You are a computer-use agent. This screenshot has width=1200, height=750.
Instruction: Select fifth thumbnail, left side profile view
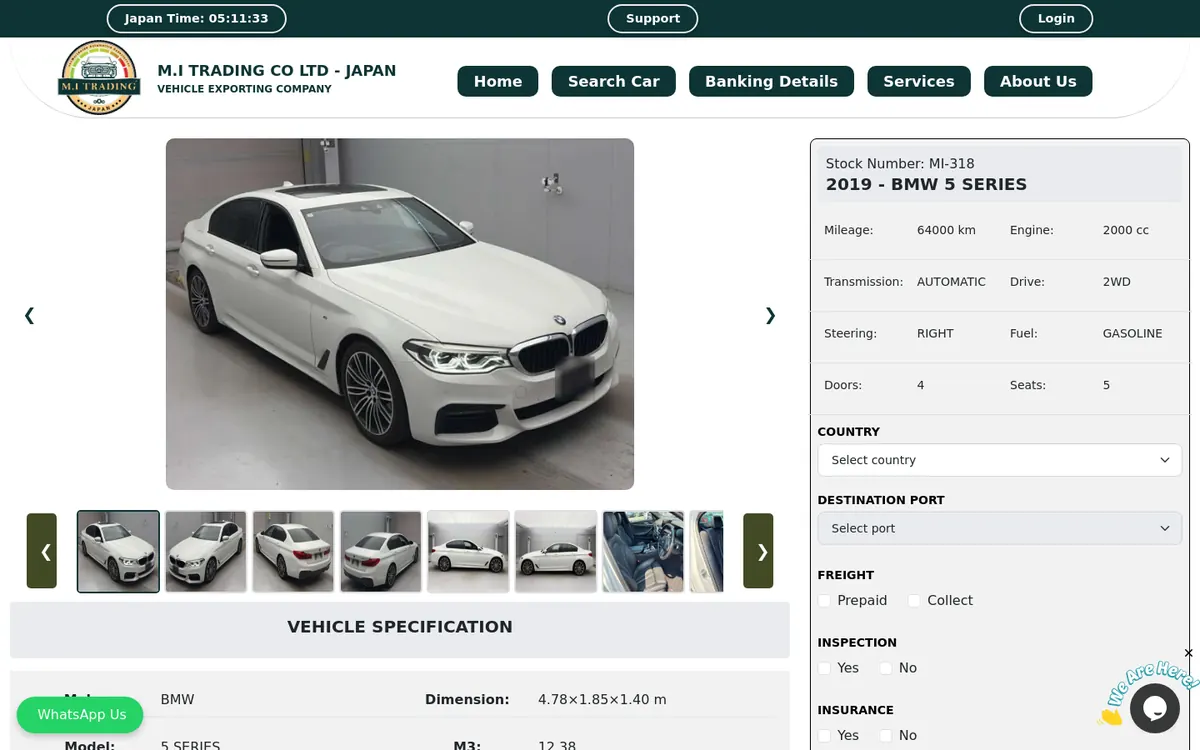468,552
